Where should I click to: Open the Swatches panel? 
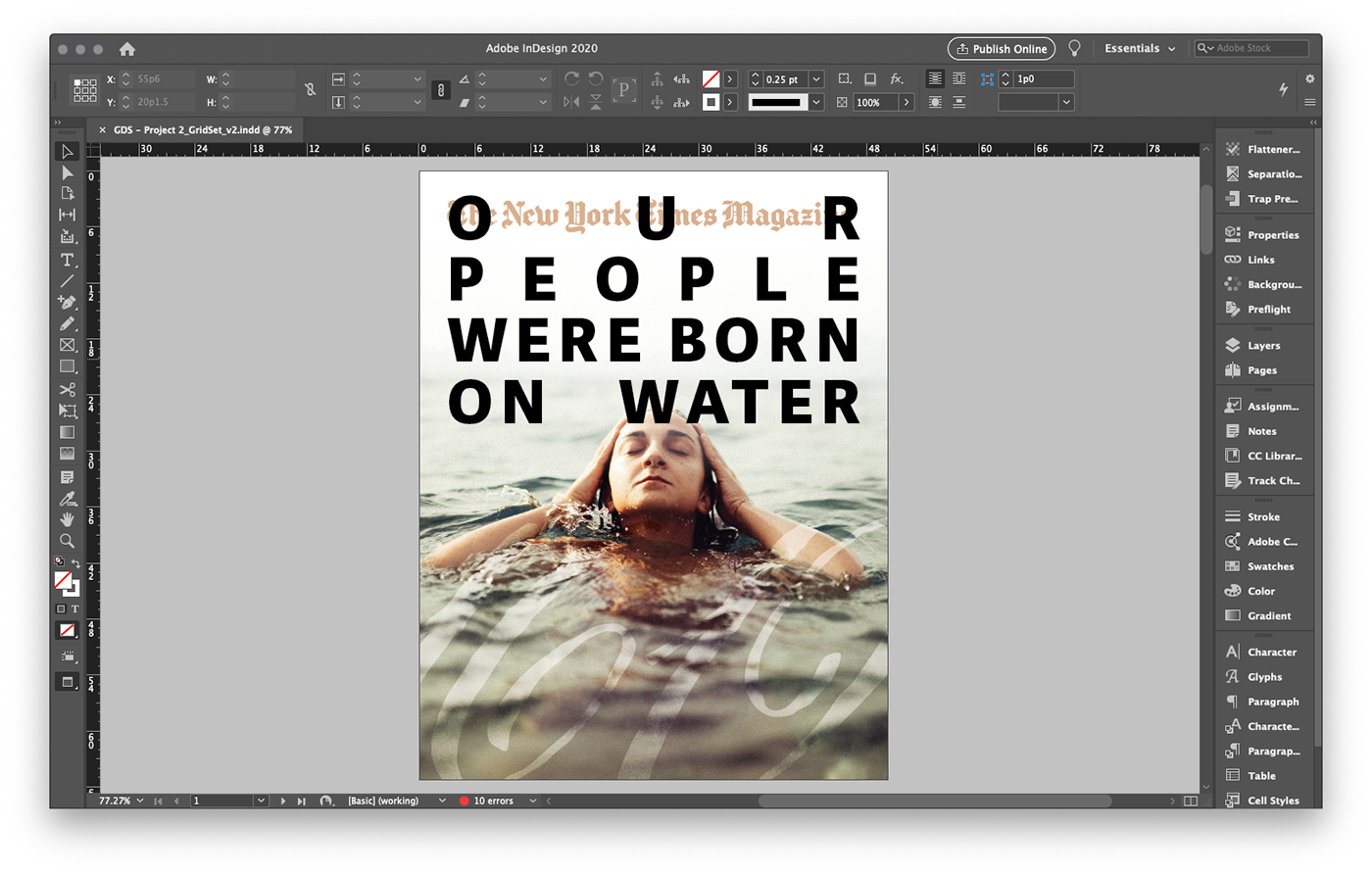[x=1270, y=566]
